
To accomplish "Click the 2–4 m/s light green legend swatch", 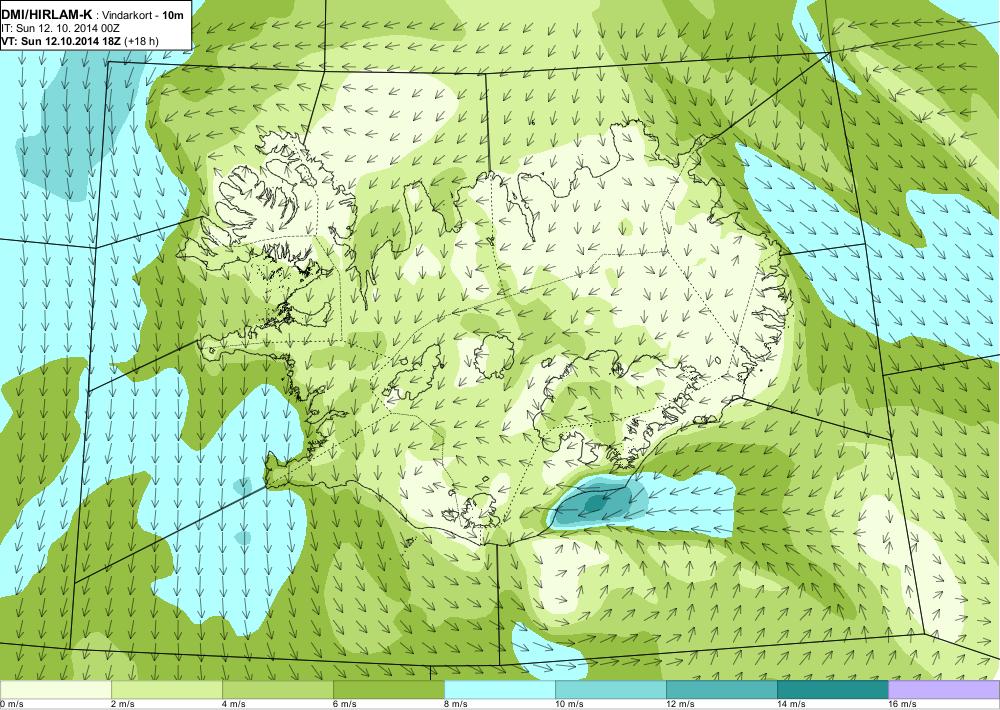I will 166,689.
